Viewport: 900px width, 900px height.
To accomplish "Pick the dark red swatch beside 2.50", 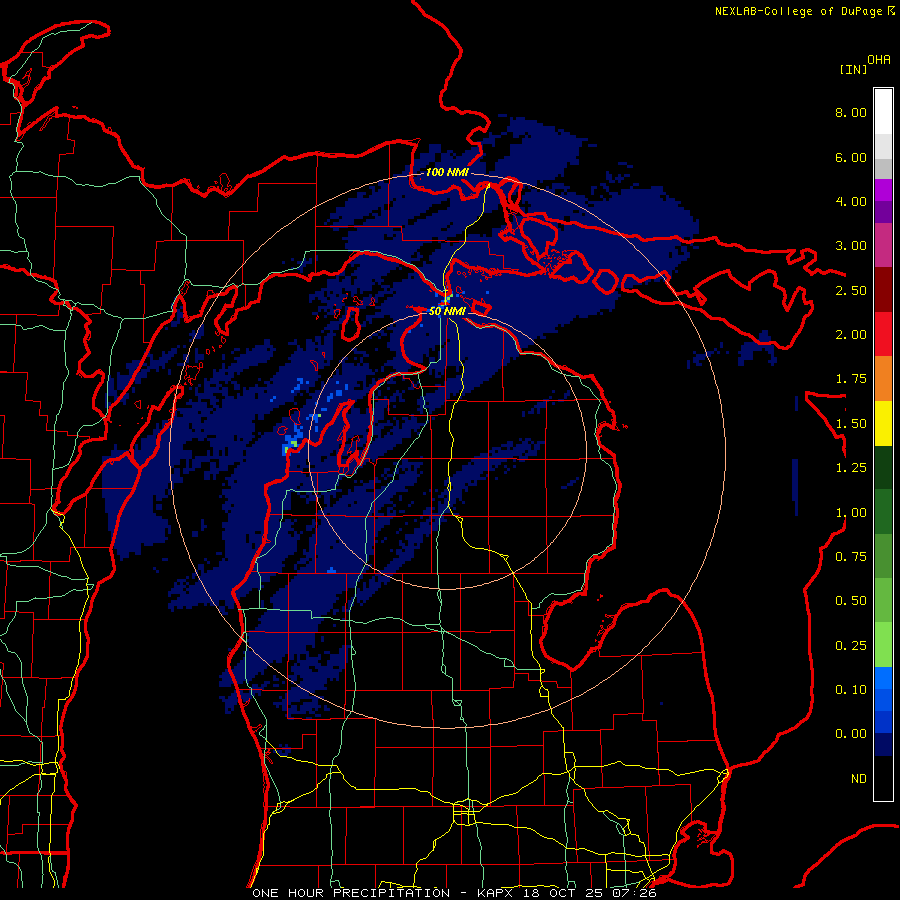I will pyautogui.click(x=883, y=290).
